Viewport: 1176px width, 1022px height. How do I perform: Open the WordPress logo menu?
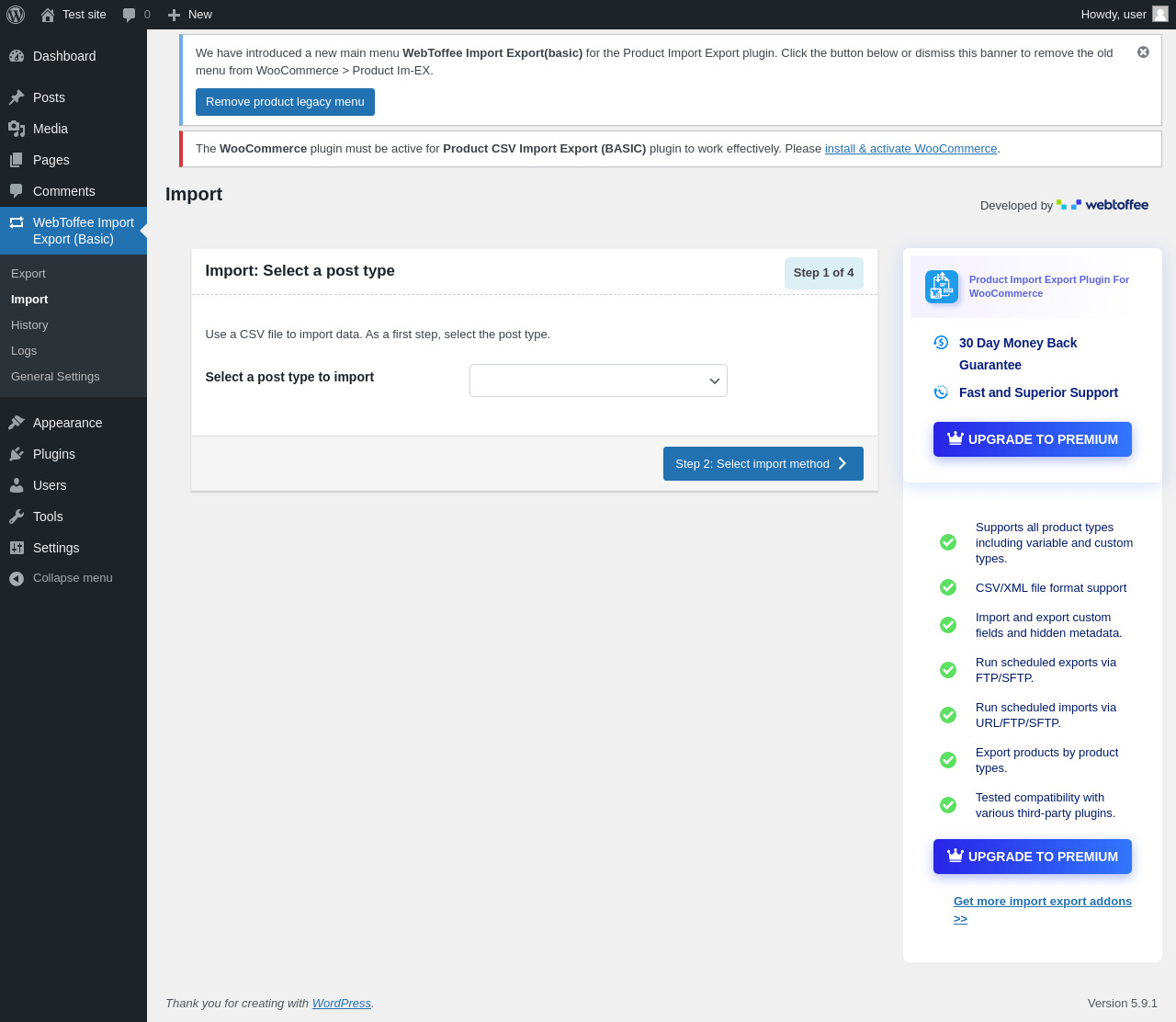coord(16,15)
